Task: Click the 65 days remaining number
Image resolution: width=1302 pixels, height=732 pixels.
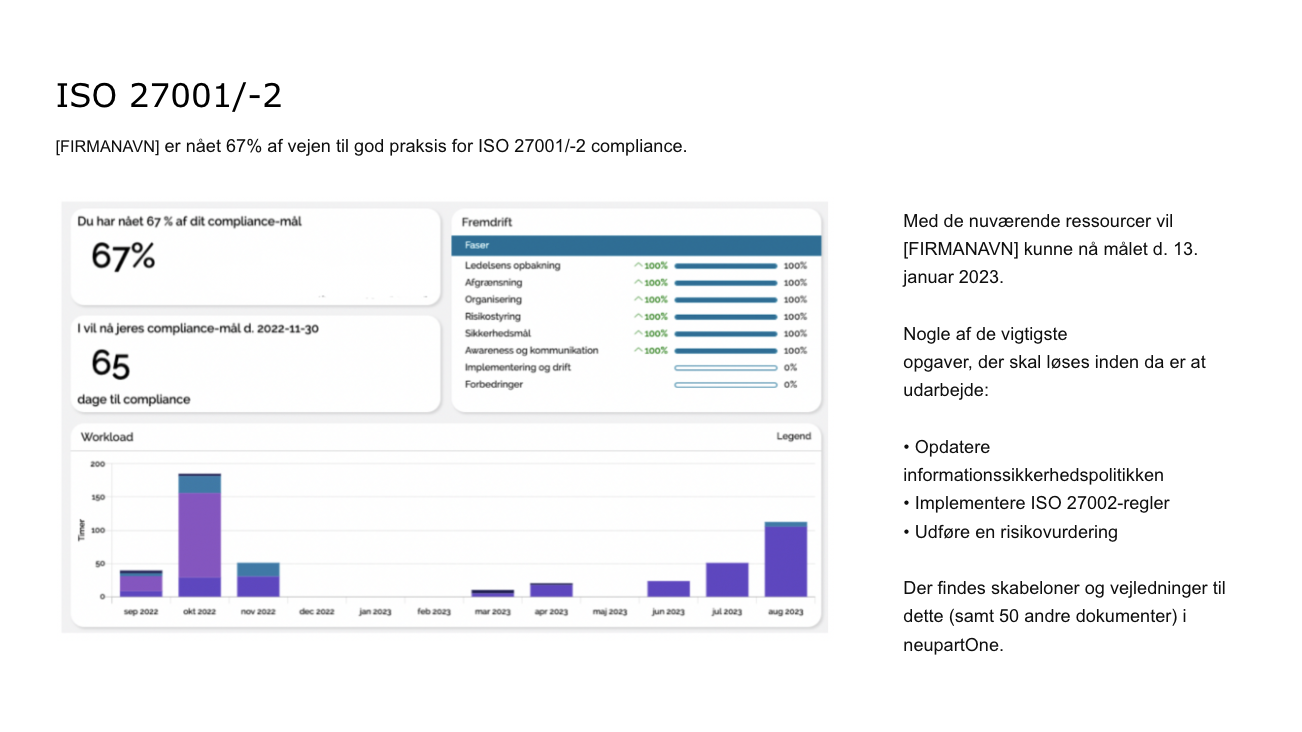Action: point(111,364)
